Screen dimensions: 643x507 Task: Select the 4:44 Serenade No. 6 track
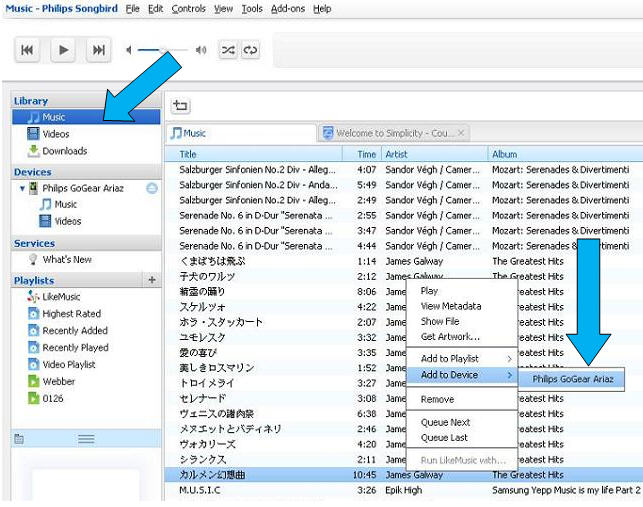point(404,246)
